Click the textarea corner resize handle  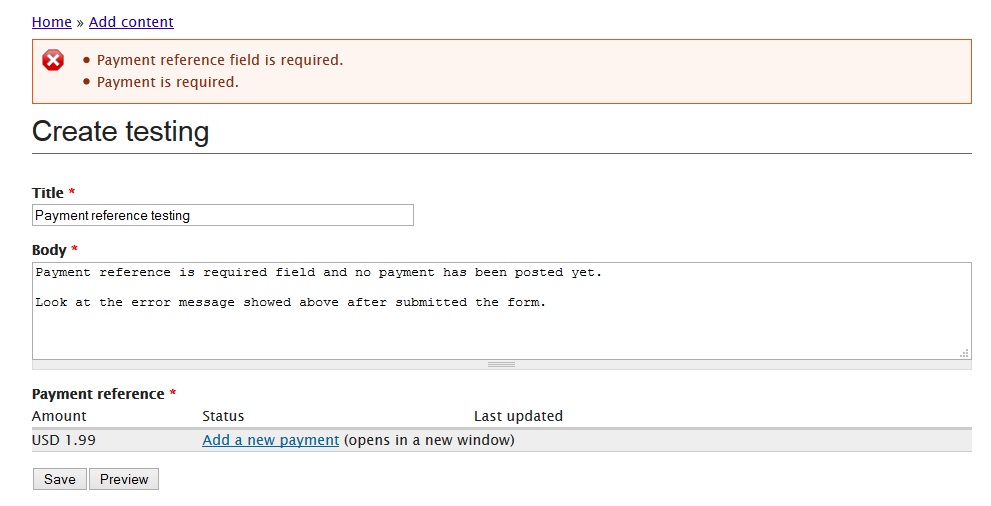(x=964, y=353)
